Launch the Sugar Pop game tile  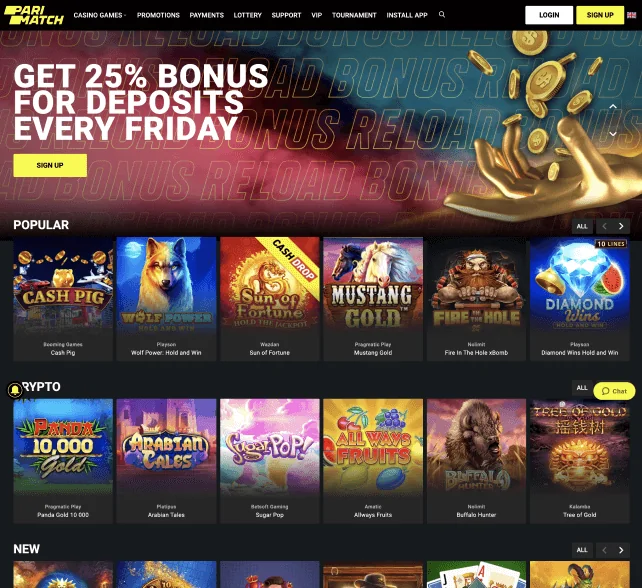pos(270,461)
